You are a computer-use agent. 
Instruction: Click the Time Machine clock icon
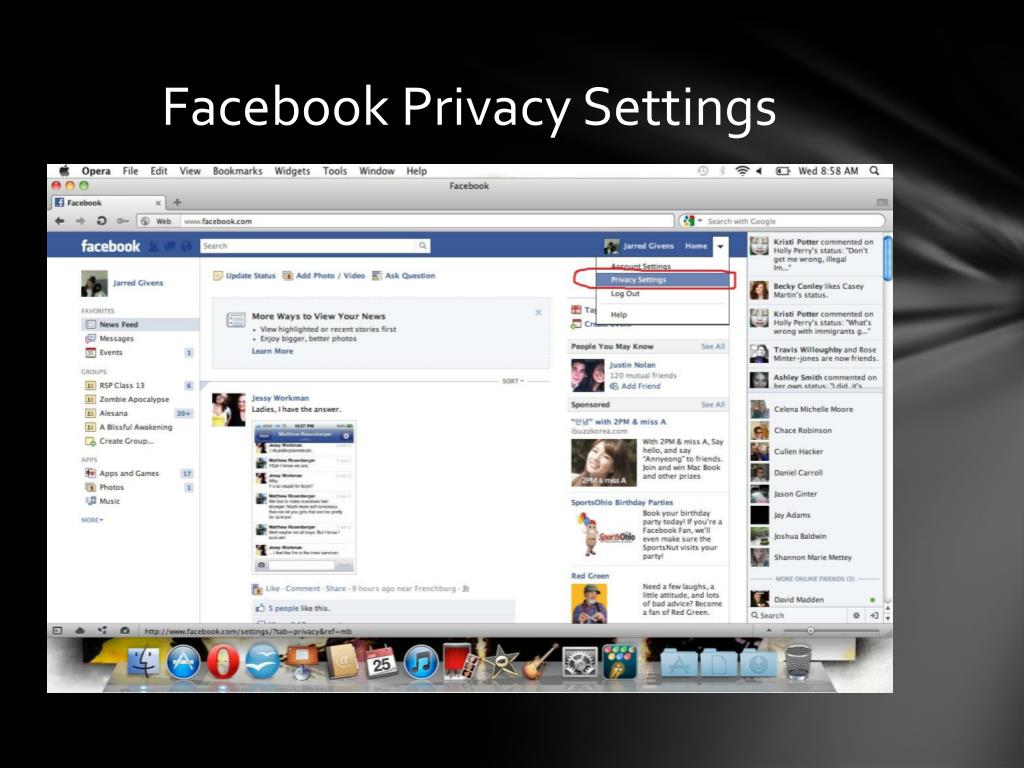point(703,170)
